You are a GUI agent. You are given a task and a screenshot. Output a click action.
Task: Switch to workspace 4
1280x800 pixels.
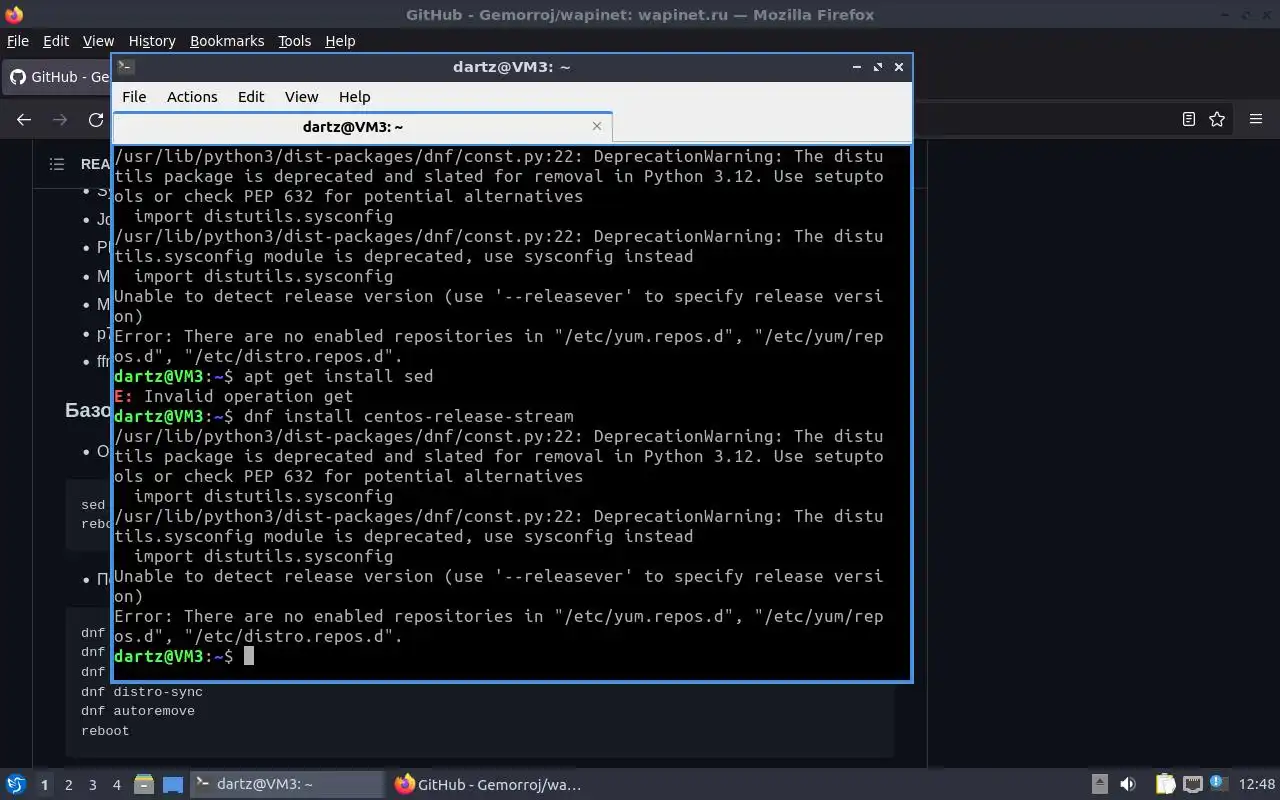point(116,785)
